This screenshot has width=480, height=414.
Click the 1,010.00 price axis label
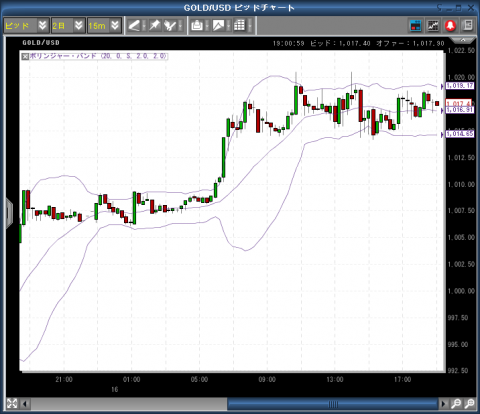461,184
